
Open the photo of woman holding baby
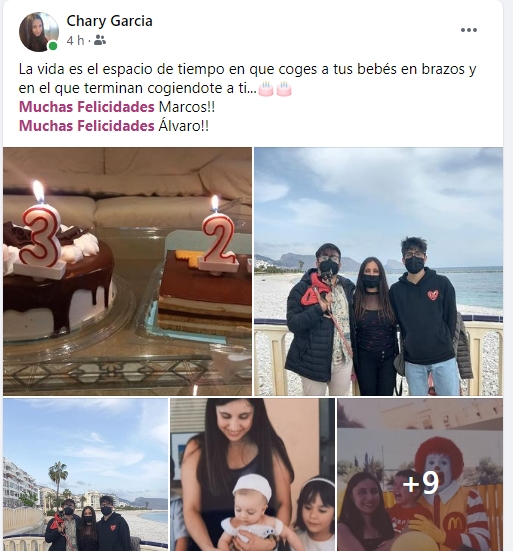(252, 474)
